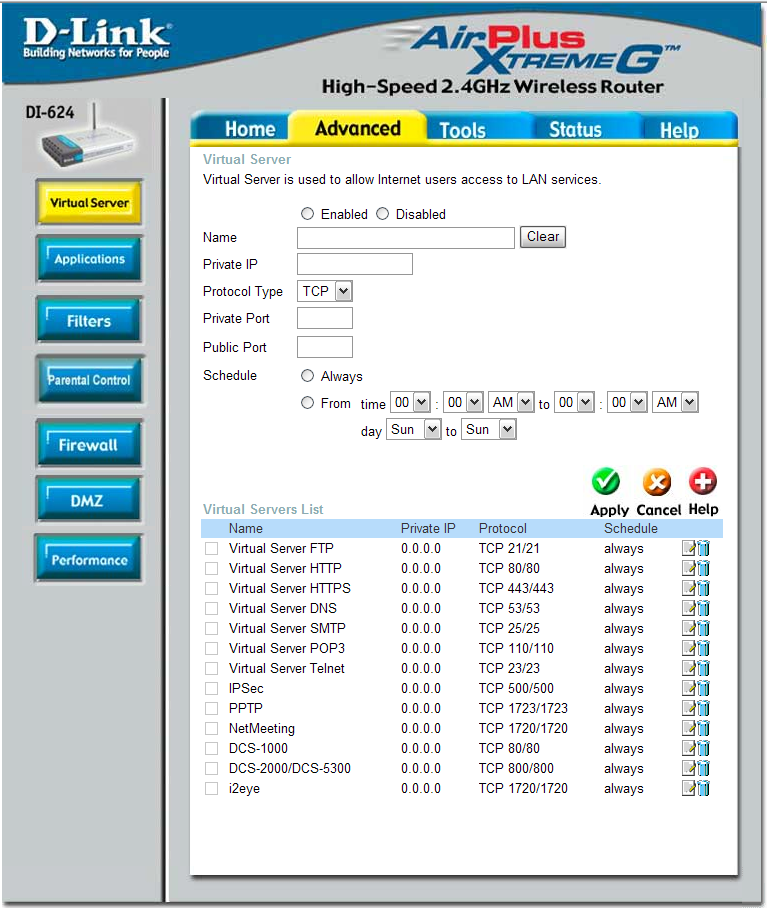Select the Enabled radio button

307,214
